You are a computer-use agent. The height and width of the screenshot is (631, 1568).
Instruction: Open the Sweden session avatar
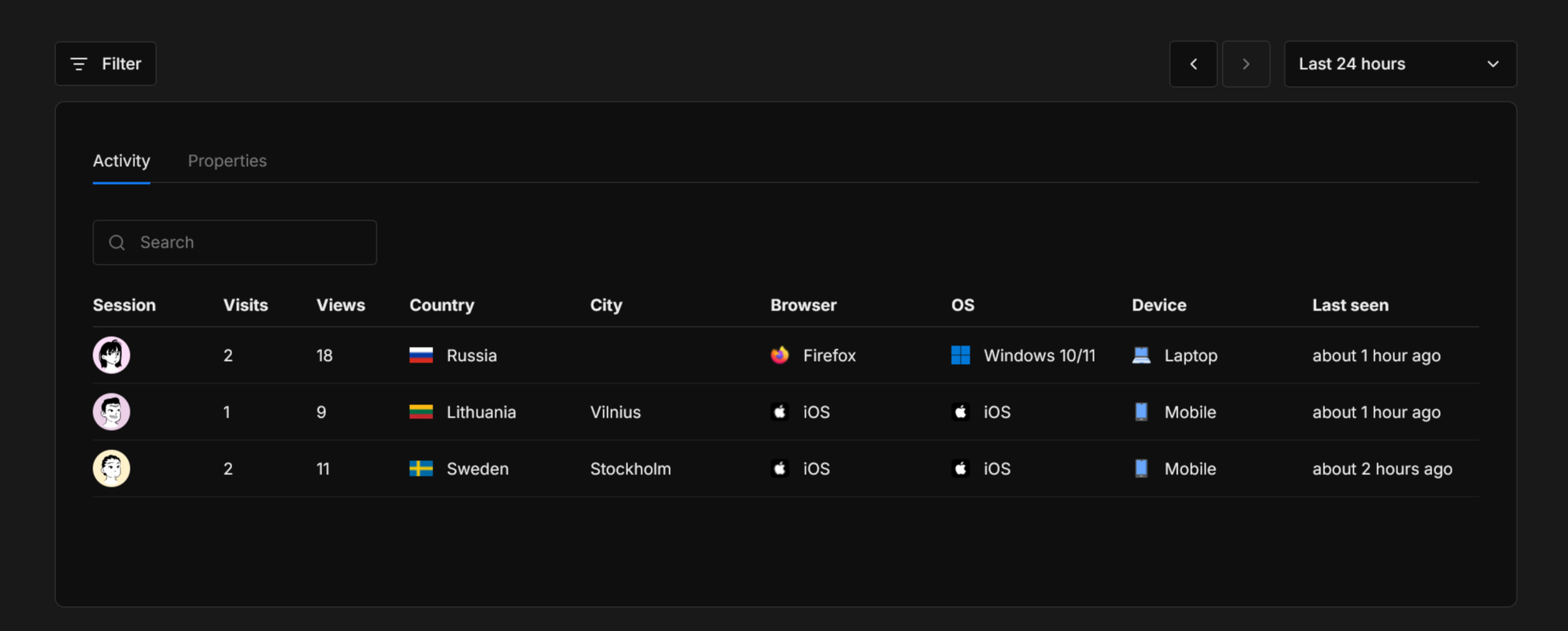coord(112,469)
